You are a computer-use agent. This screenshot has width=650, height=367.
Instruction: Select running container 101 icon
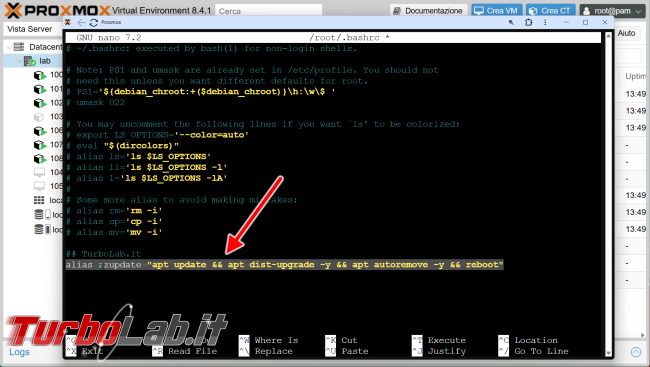click(39, 89)
